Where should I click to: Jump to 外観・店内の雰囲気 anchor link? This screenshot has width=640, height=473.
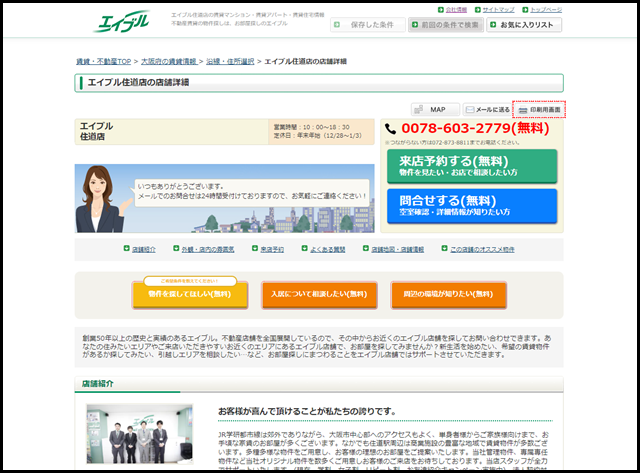tap(208, 249)
